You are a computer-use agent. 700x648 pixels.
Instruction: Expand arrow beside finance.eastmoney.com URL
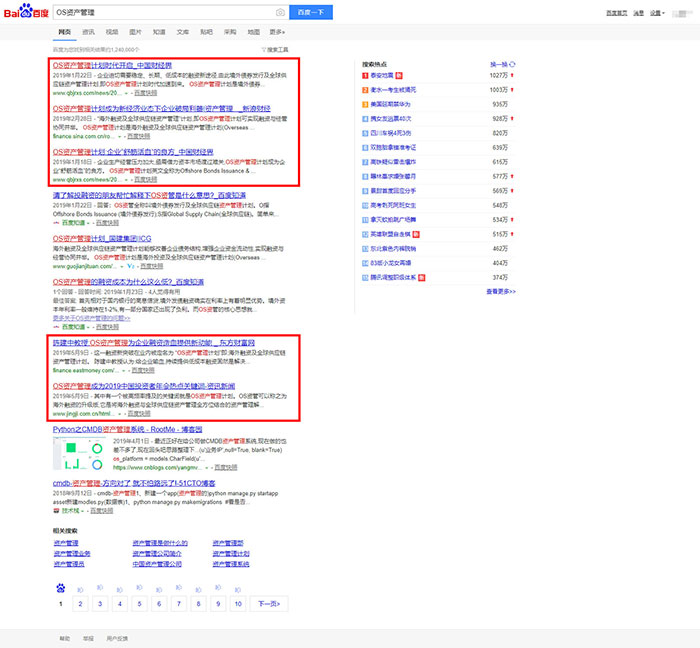[x=124, y=370]
